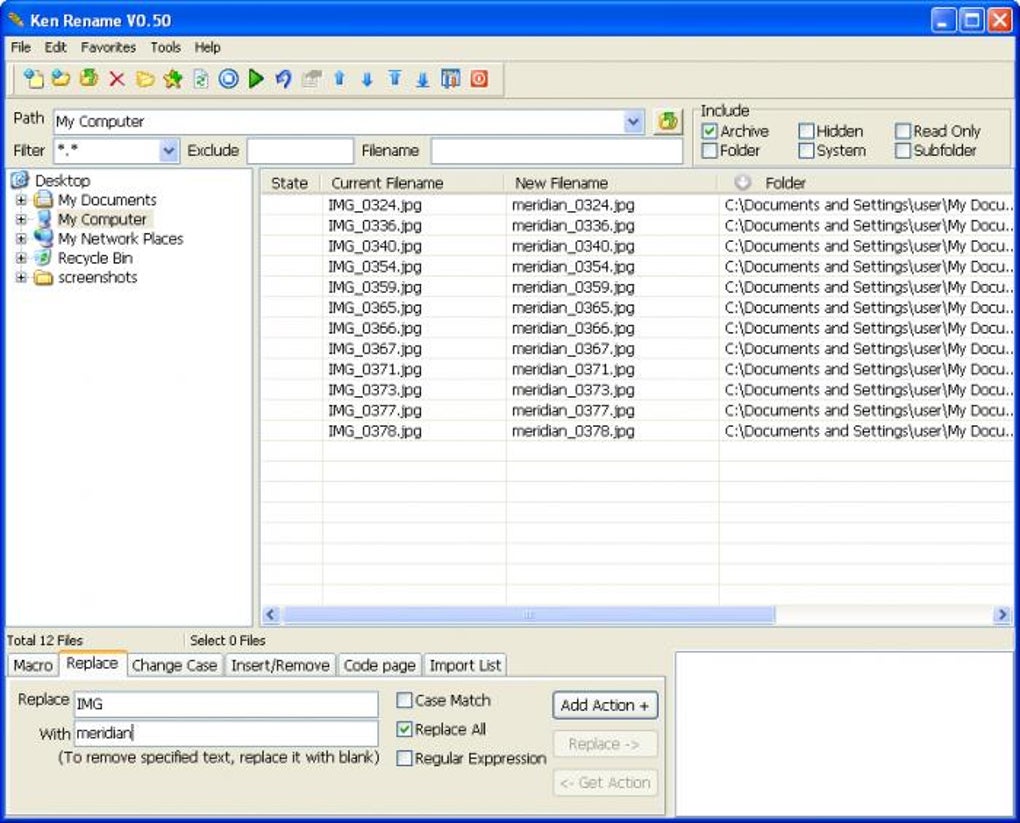Click the red X delete toolbar icon
The width and height of the screenshot is (1020, 823).
tap(117, 79)
